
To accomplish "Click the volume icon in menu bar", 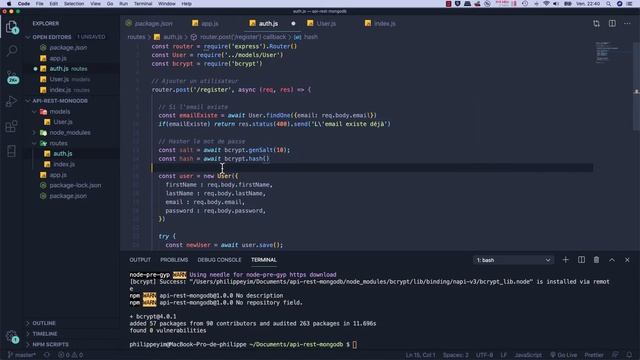I will pyautogui.click(x=556, y=4).
